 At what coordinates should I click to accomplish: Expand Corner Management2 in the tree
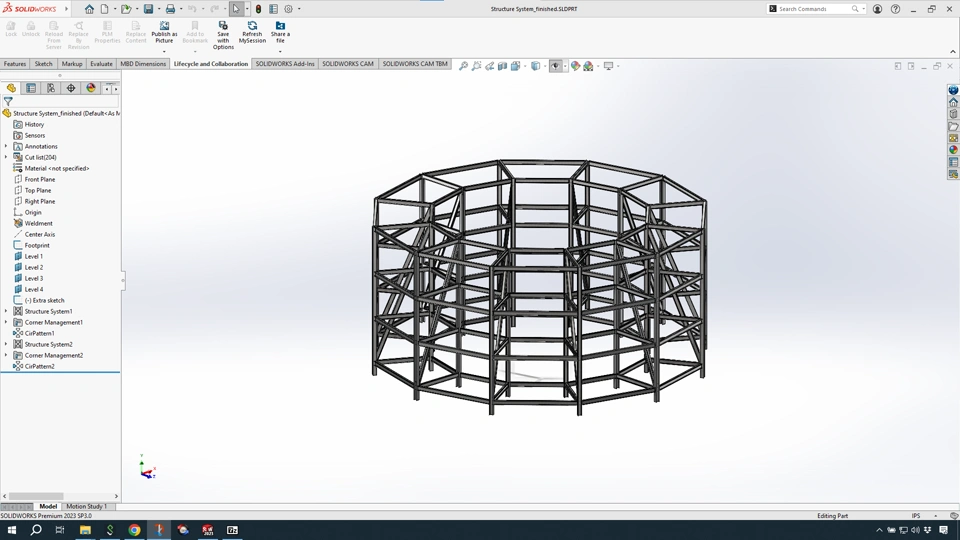[6, 355]
